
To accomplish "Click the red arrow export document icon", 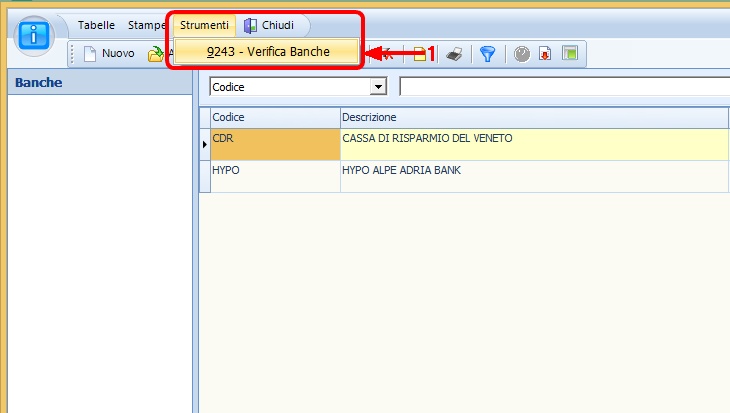I will (x=545, y=54).
